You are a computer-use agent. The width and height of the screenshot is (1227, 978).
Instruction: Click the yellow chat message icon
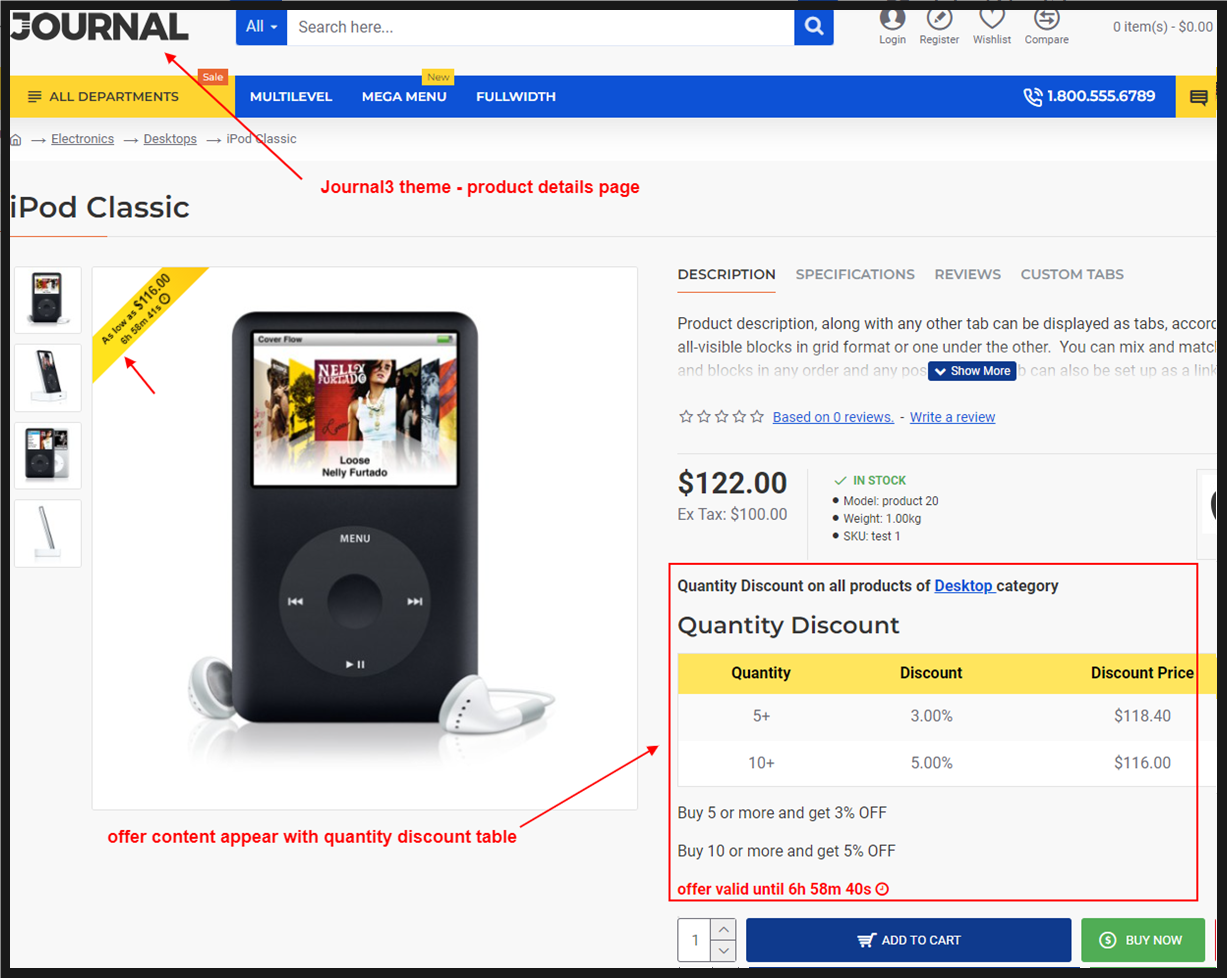1198,97
